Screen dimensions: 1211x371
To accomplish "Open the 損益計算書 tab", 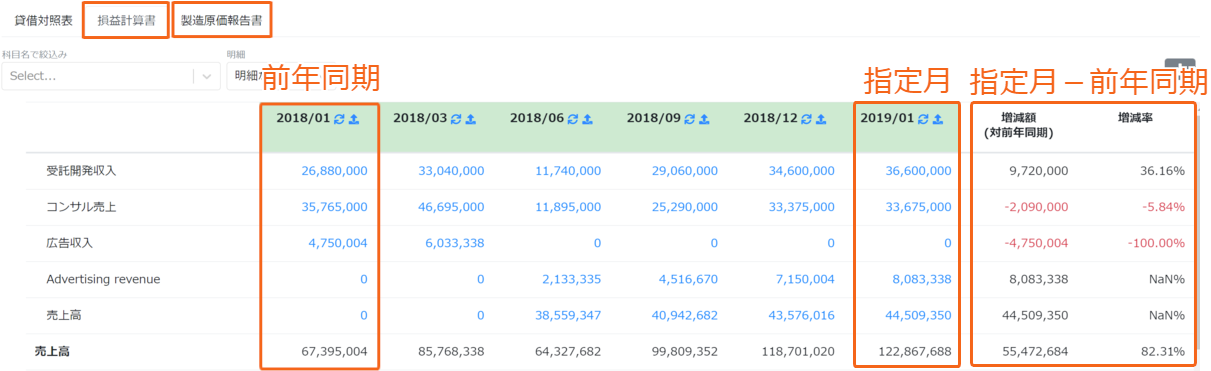I will point(126,21).
